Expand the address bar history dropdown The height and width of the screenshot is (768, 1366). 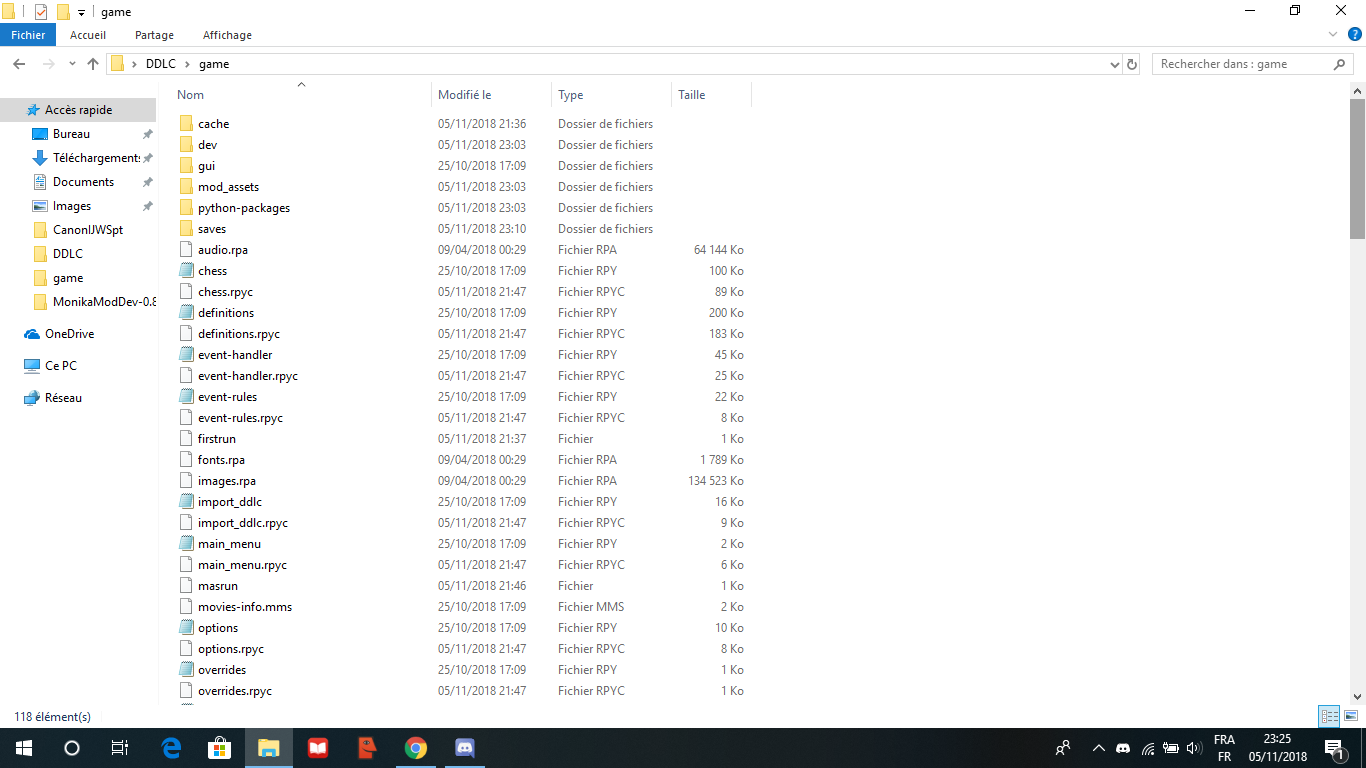point(1114,63)
